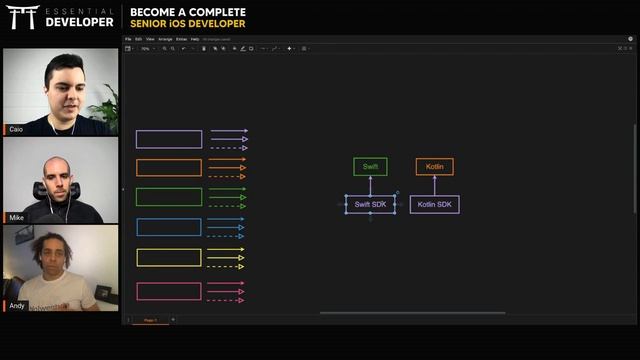Open the Arrange menu
The image size is (640, 360).
click(165, 39)
